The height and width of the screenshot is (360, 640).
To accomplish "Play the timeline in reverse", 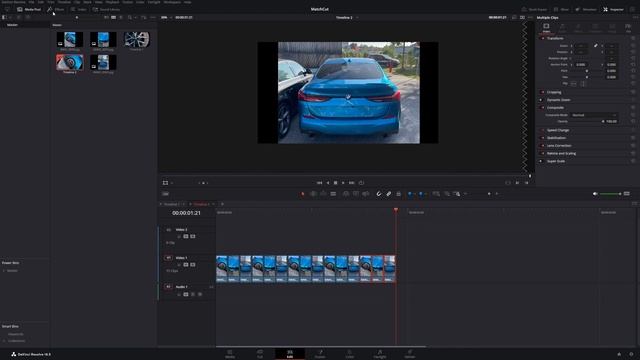I will (x=328, y=183).
